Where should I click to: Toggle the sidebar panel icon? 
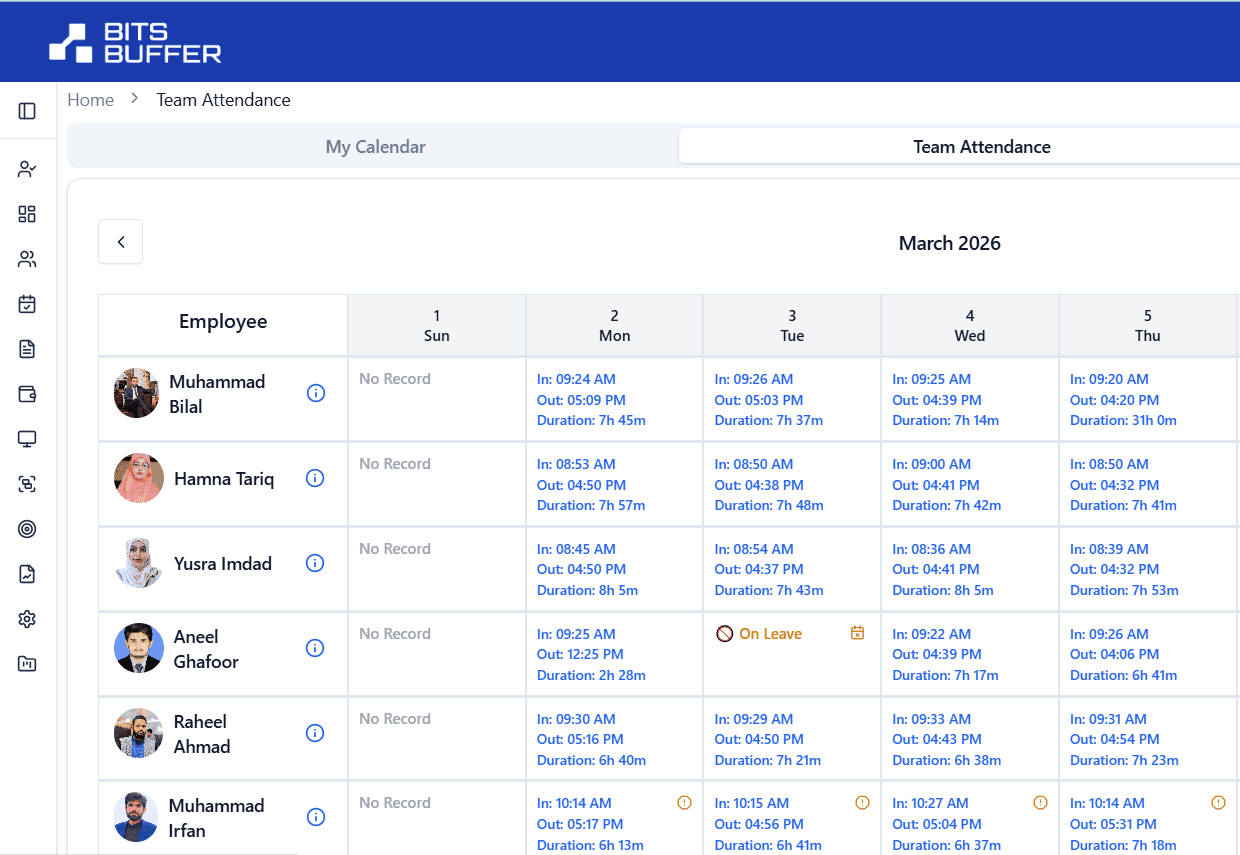(27, 111)
